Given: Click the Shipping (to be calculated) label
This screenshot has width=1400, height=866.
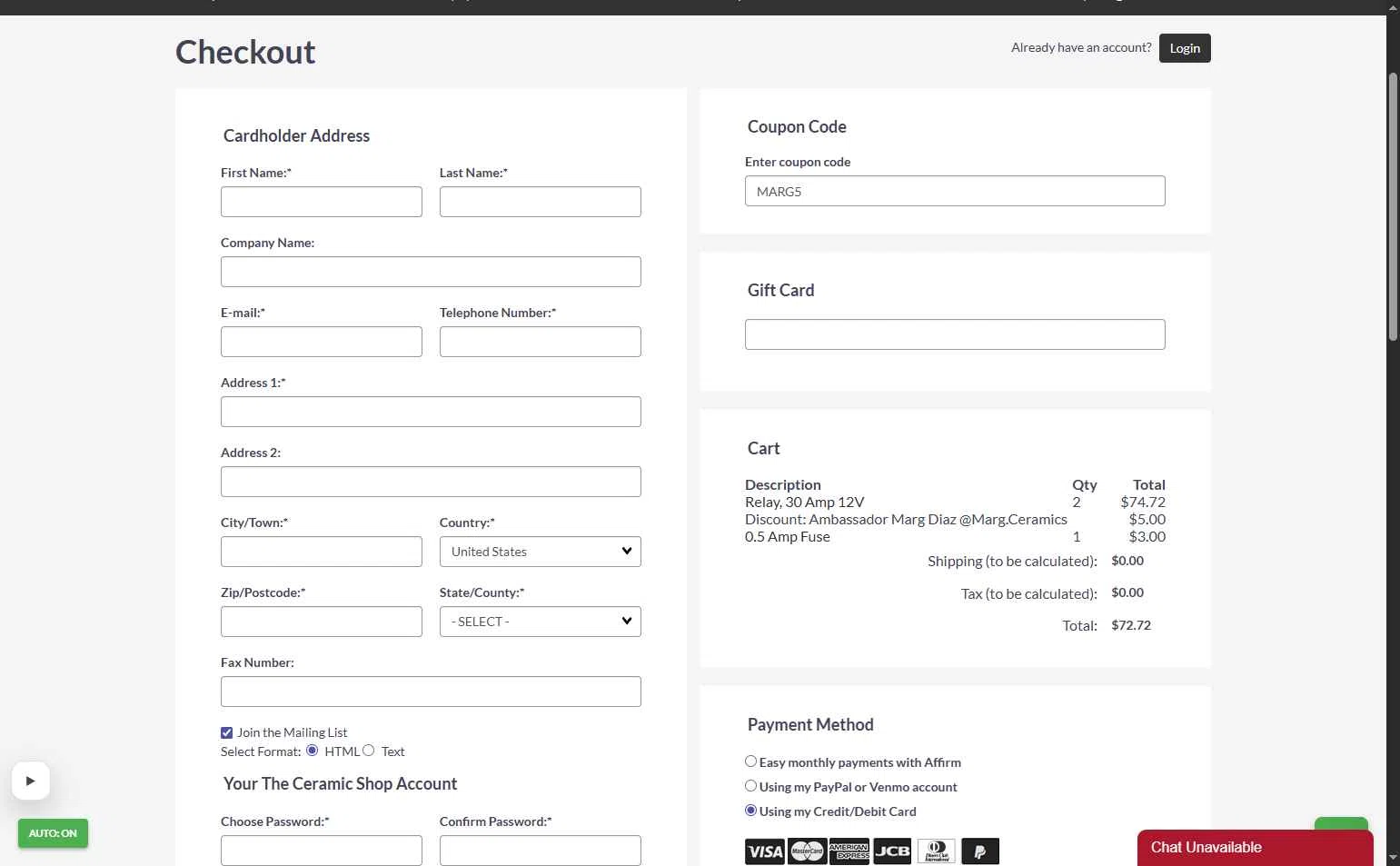Looking at the screenshot, I should click(1012, 561).
